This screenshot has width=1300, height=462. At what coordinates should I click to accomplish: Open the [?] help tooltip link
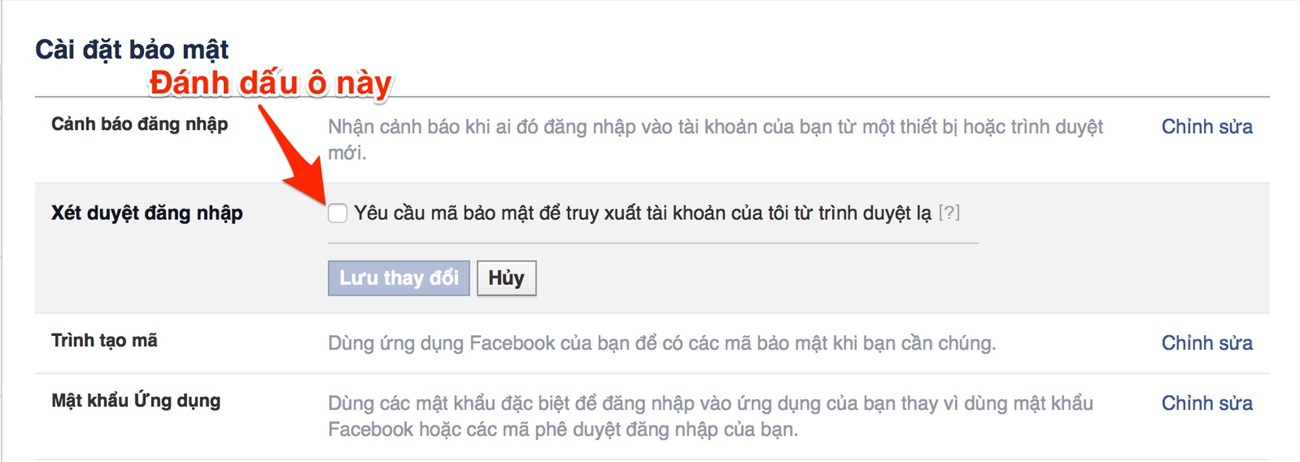(949, 213)
